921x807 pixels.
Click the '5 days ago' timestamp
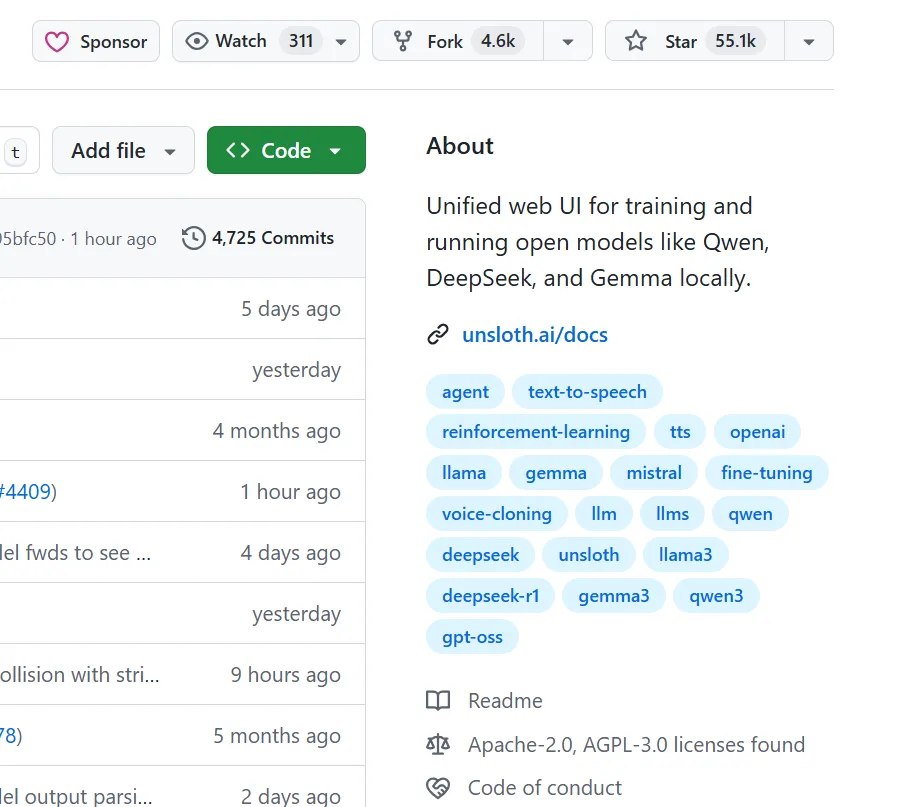(291, 309)
